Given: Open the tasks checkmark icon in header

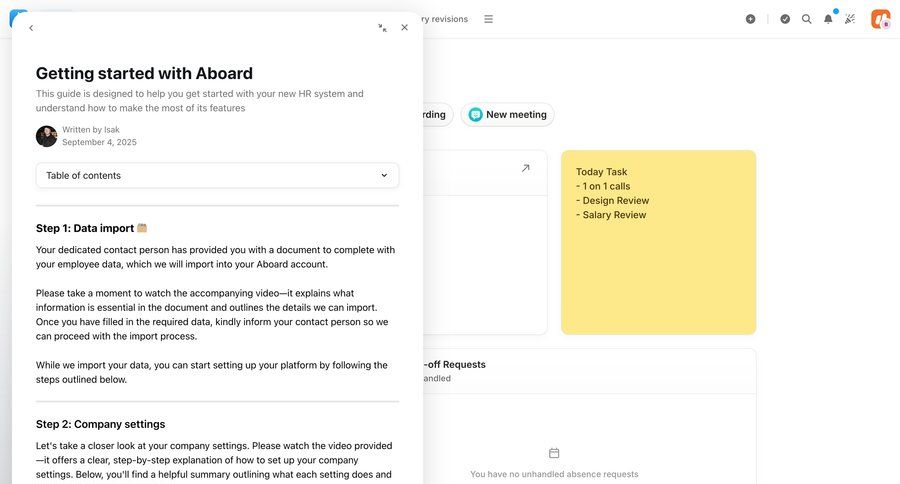Looking at the screenshot, I should point(785,19).
